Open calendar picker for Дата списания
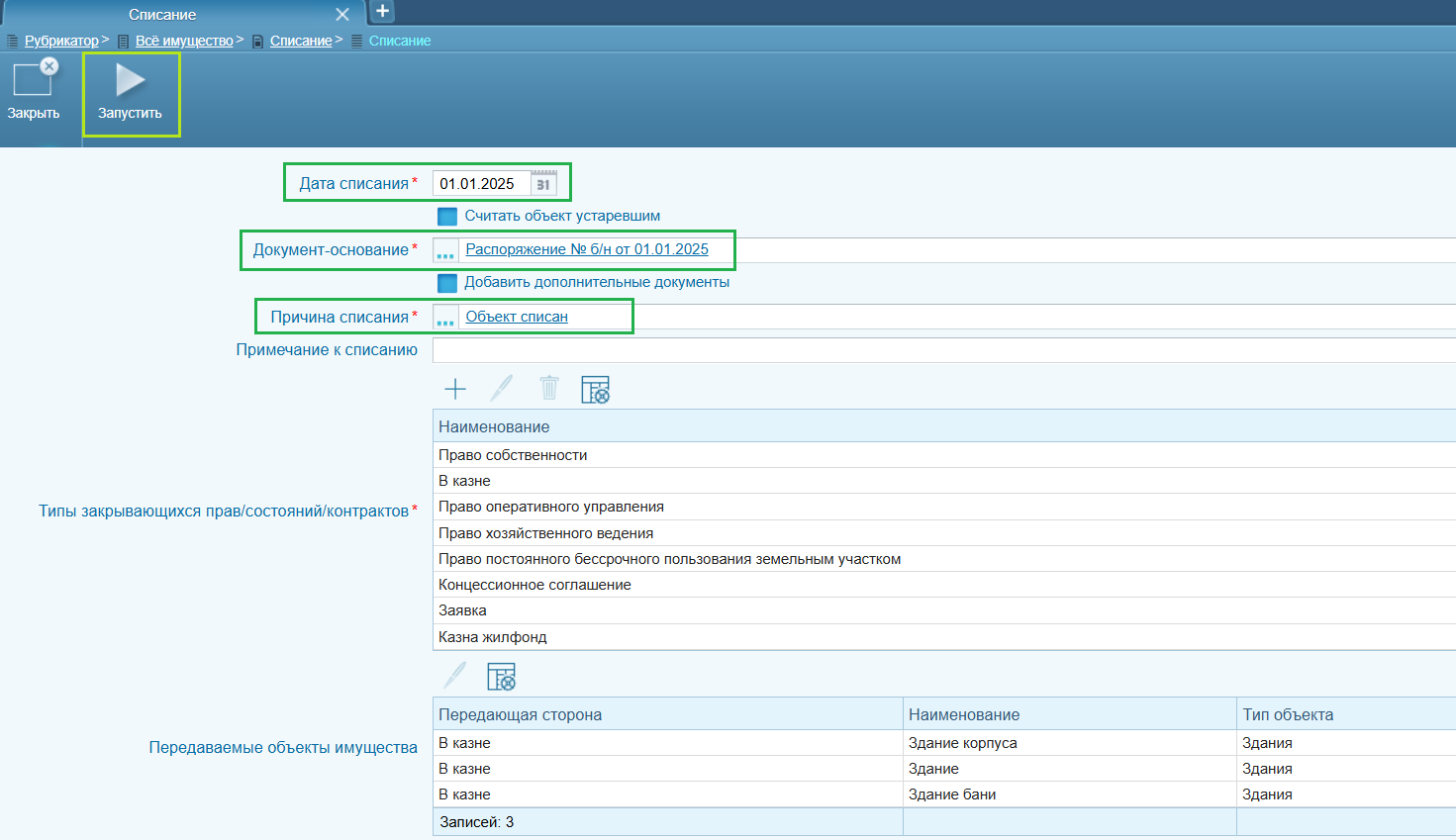 click(x=543, y=184)
